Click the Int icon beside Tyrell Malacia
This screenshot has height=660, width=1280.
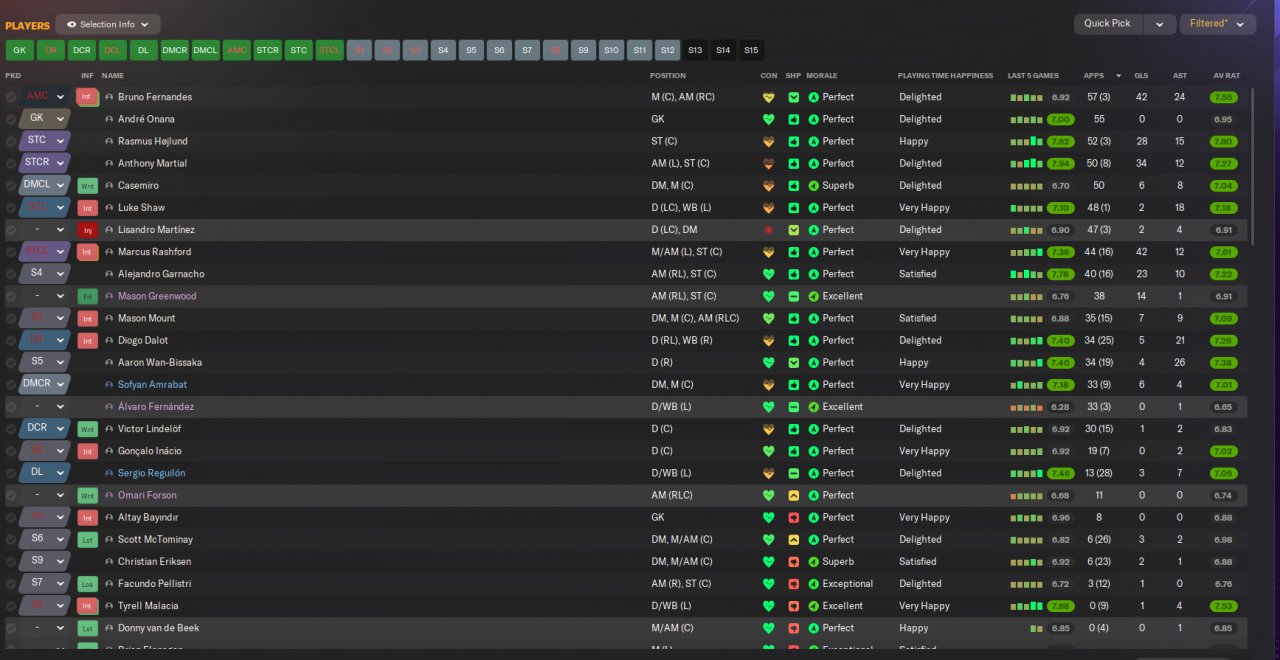[x=87, y=605]
